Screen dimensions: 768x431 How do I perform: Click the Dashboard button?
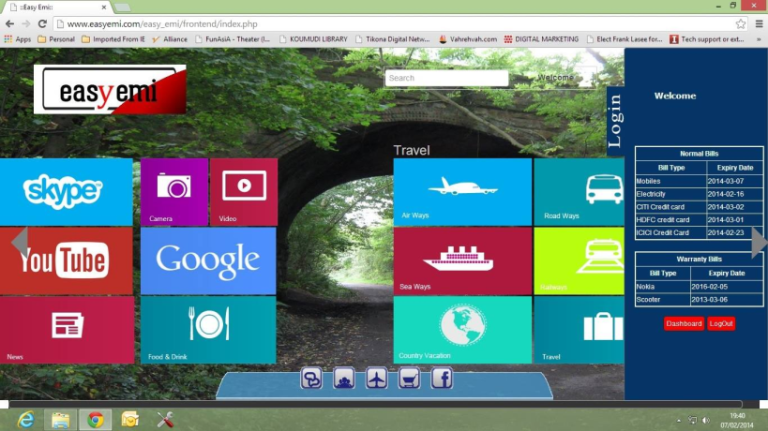[x=684, y=324]
